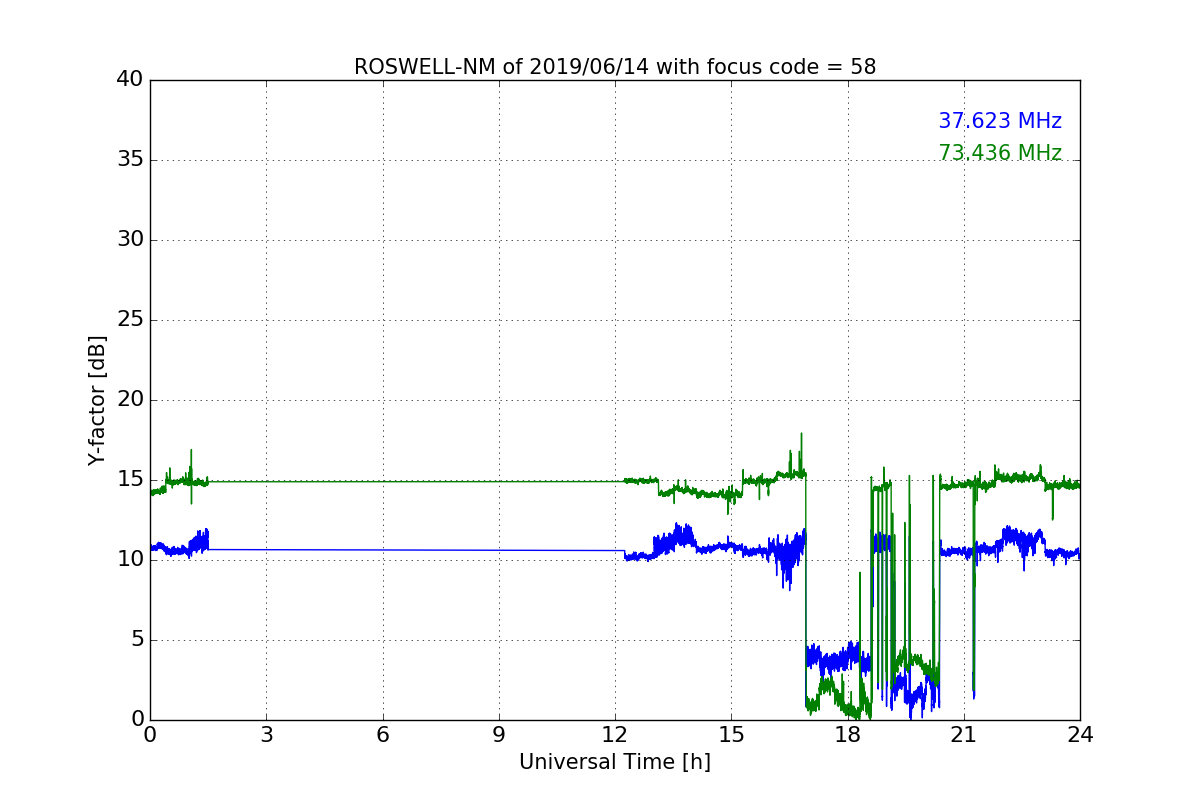Click the x-axis tick label 12
The image size is (1200, 800).
[615, 735]
